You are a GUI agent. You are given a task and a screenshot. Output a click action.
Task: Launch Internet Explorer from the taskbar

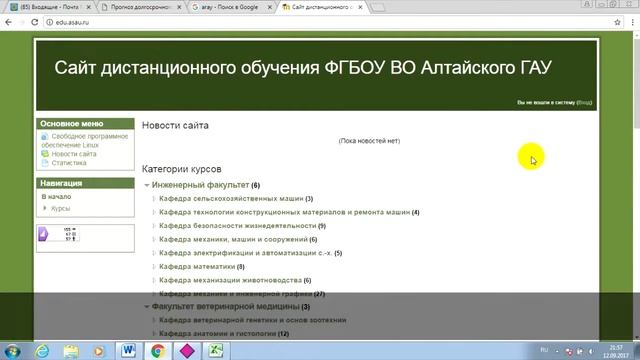42,351
